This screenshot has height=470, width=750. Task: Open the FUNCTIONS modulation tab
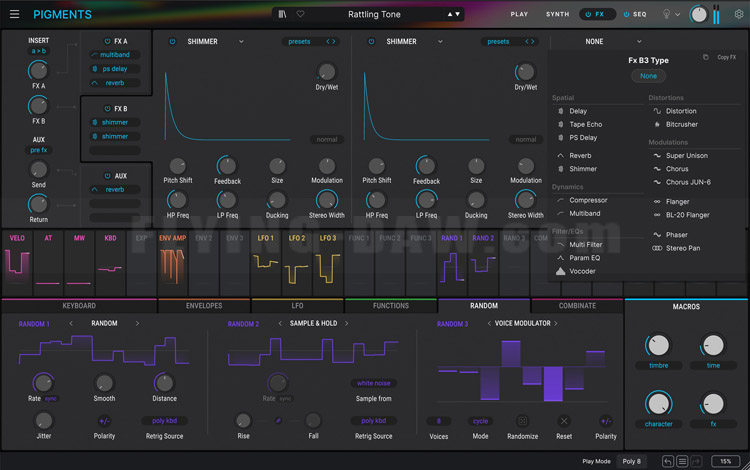(x=391, y=306)
